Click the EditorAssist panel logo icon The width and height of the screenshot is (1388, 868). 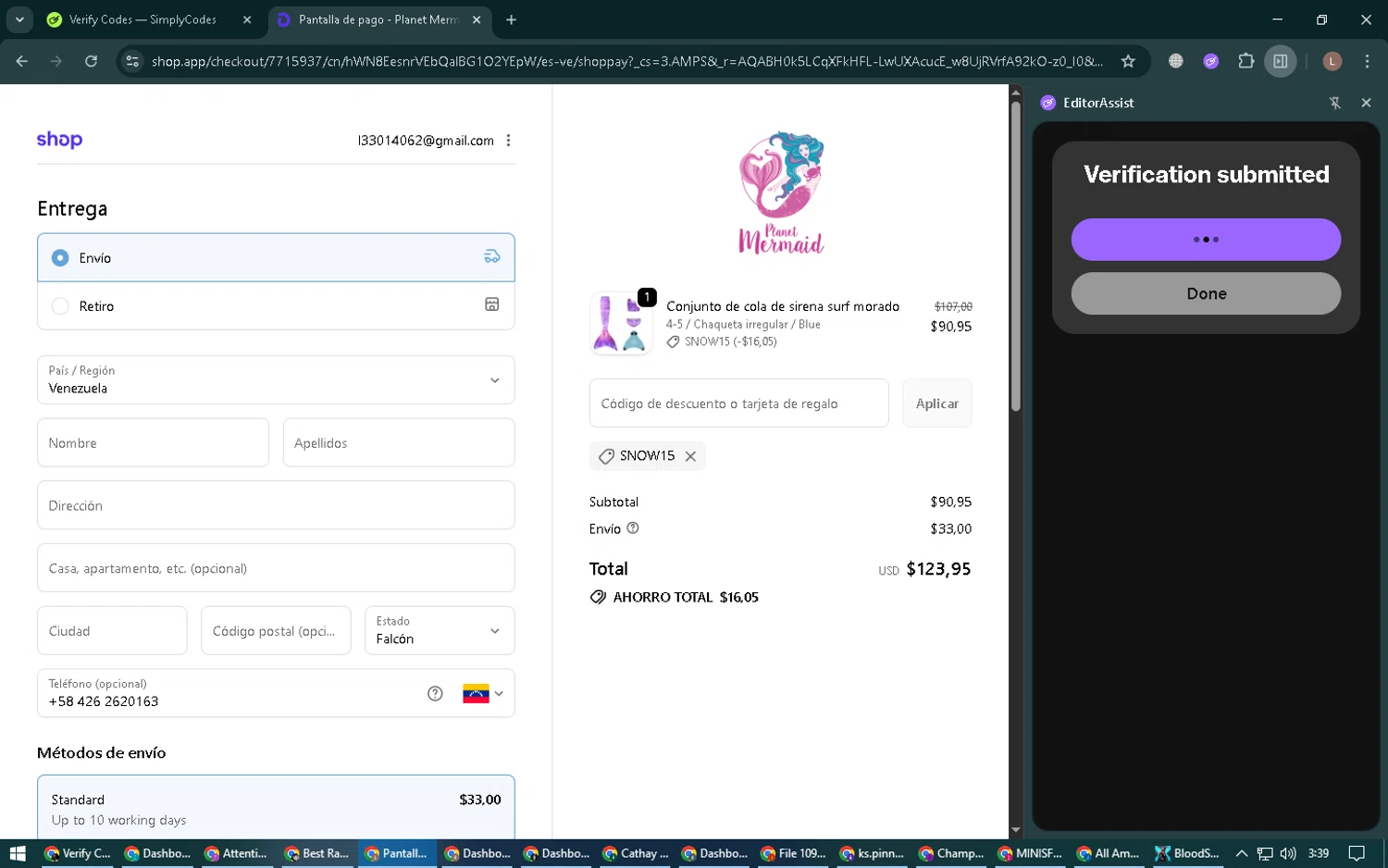(1047, 103)
